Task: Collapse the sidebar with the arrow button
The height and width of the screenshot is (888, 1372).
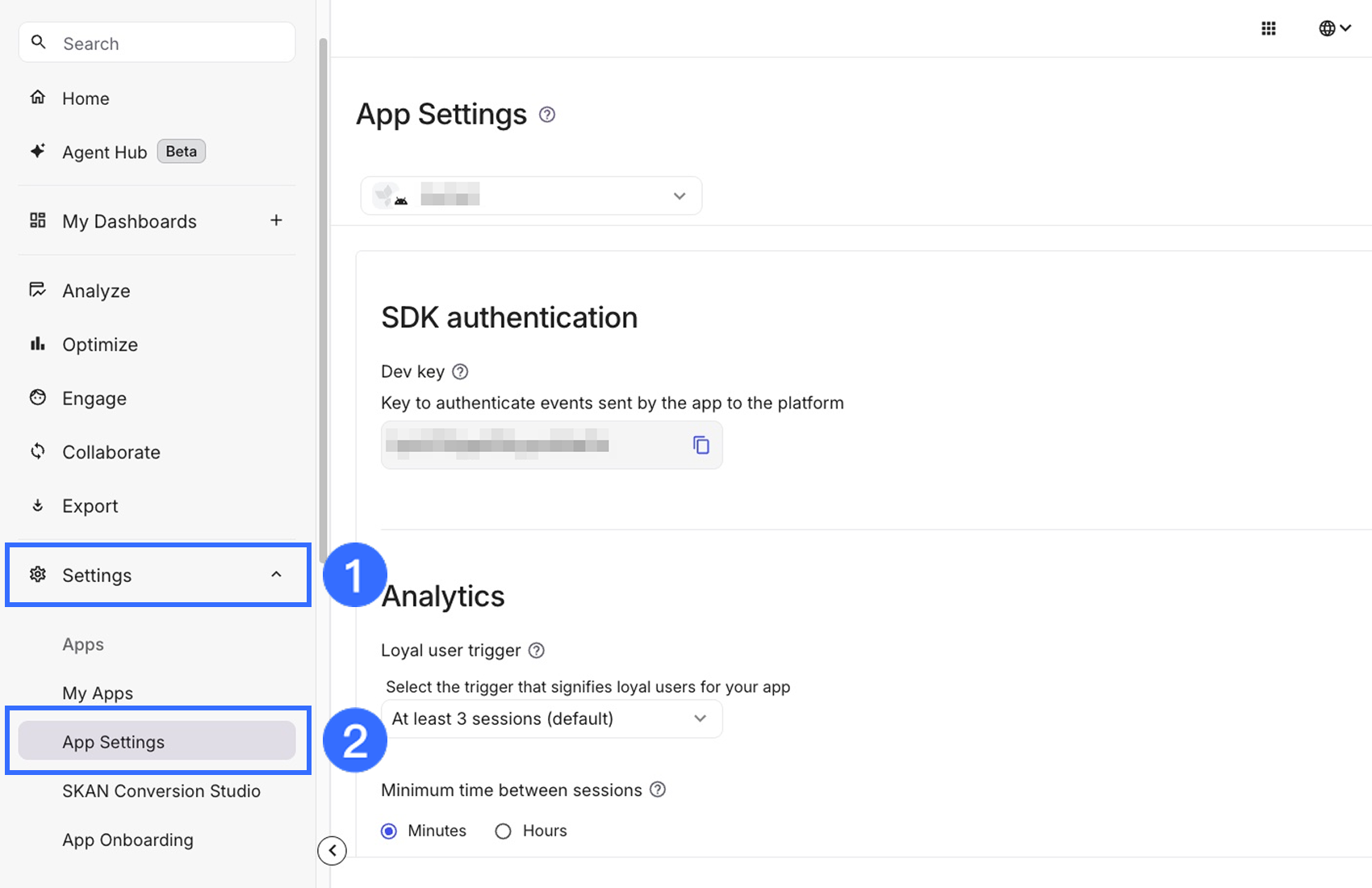Action: pos(332,850)
